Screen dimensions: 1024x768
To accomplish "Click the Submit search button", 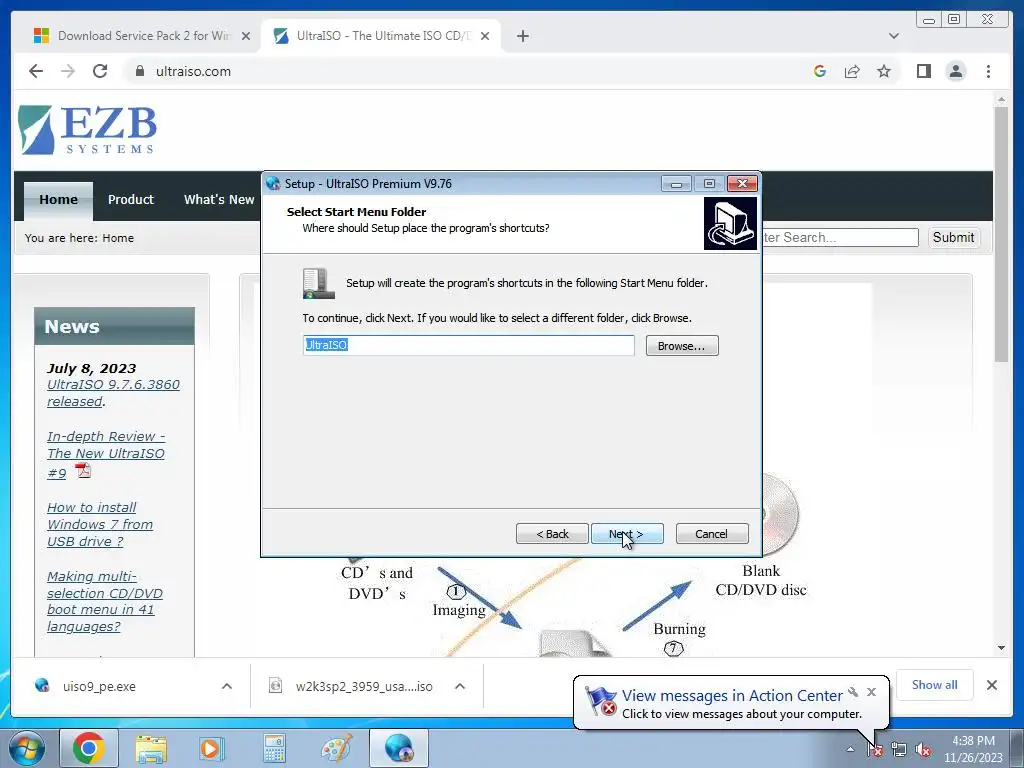I will click(953, 238).
